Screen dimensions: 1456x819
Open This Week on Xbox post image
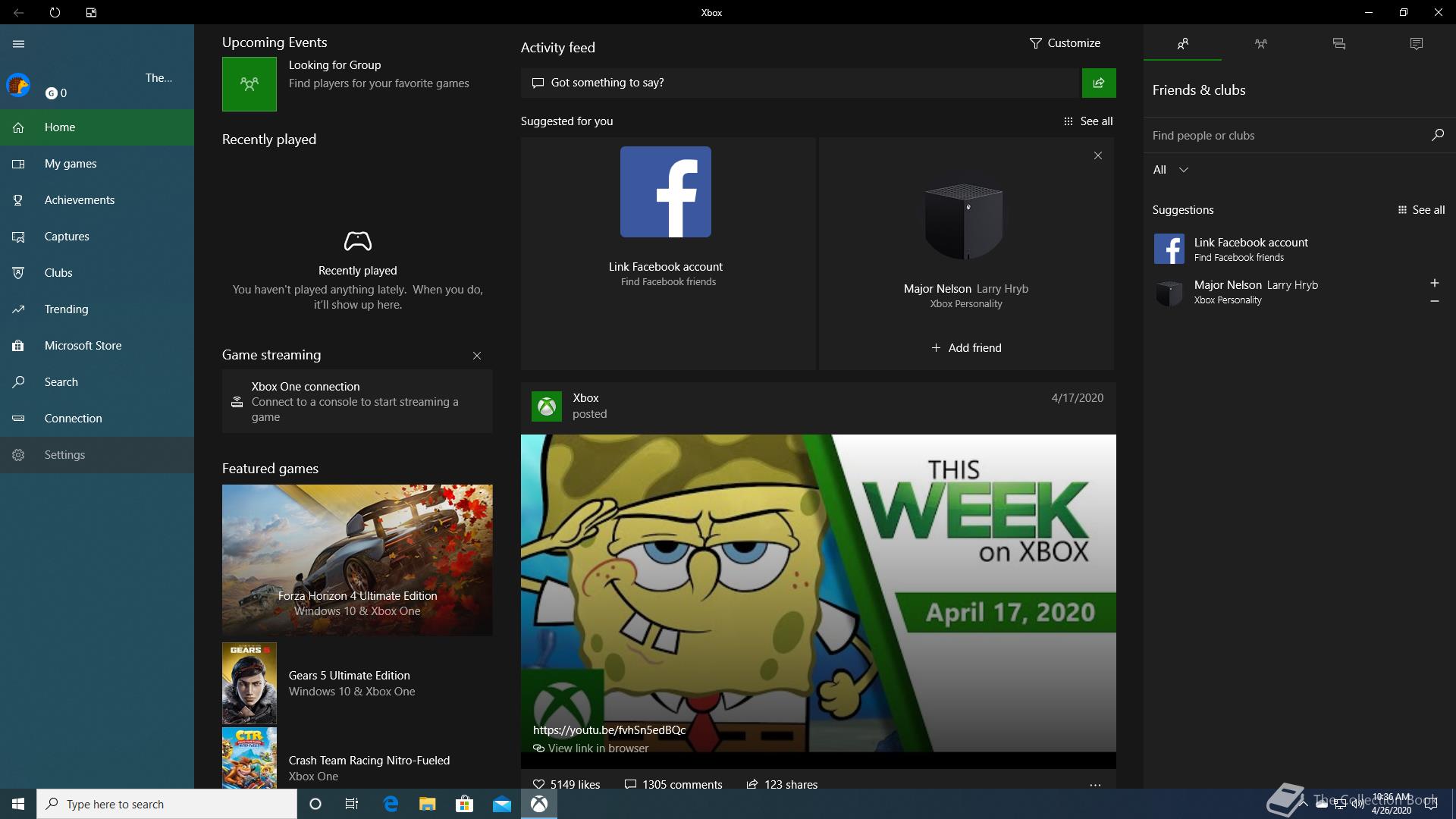818,593
